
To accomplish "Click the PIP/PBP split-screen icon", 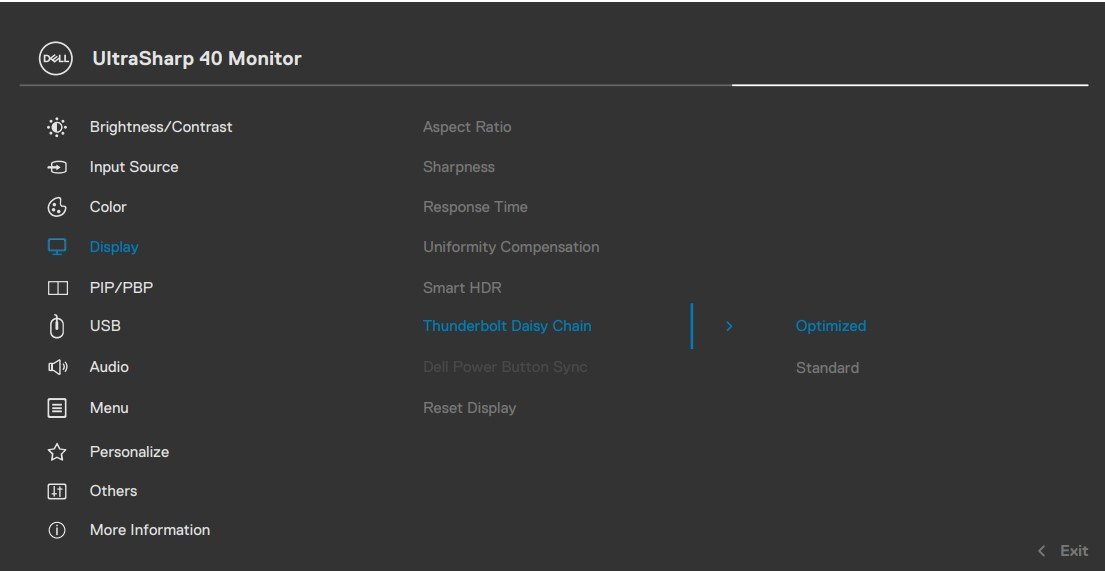I will point(57,288).
